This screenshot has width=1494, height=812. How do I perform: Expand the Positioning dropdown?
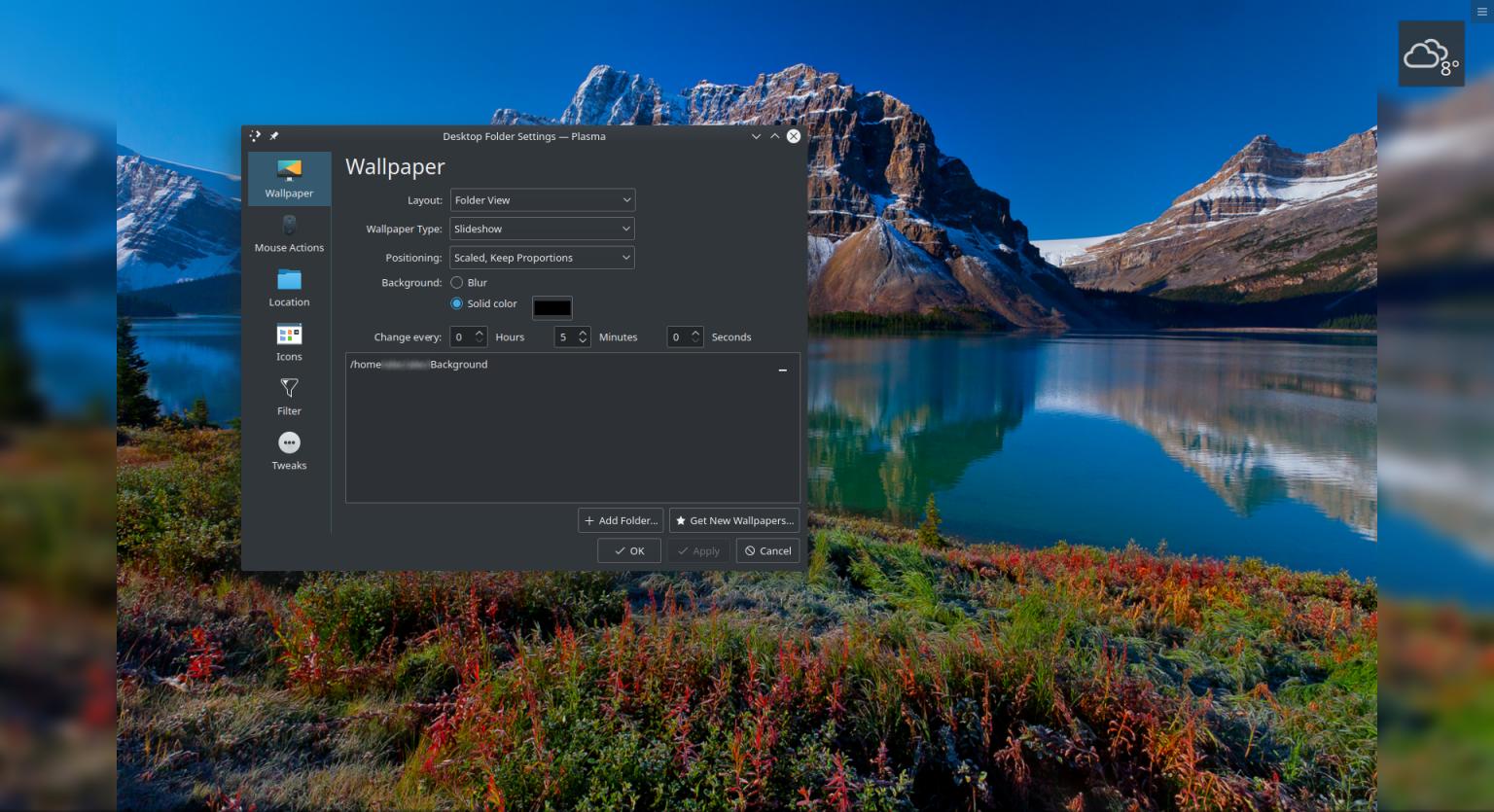(542, 258)
